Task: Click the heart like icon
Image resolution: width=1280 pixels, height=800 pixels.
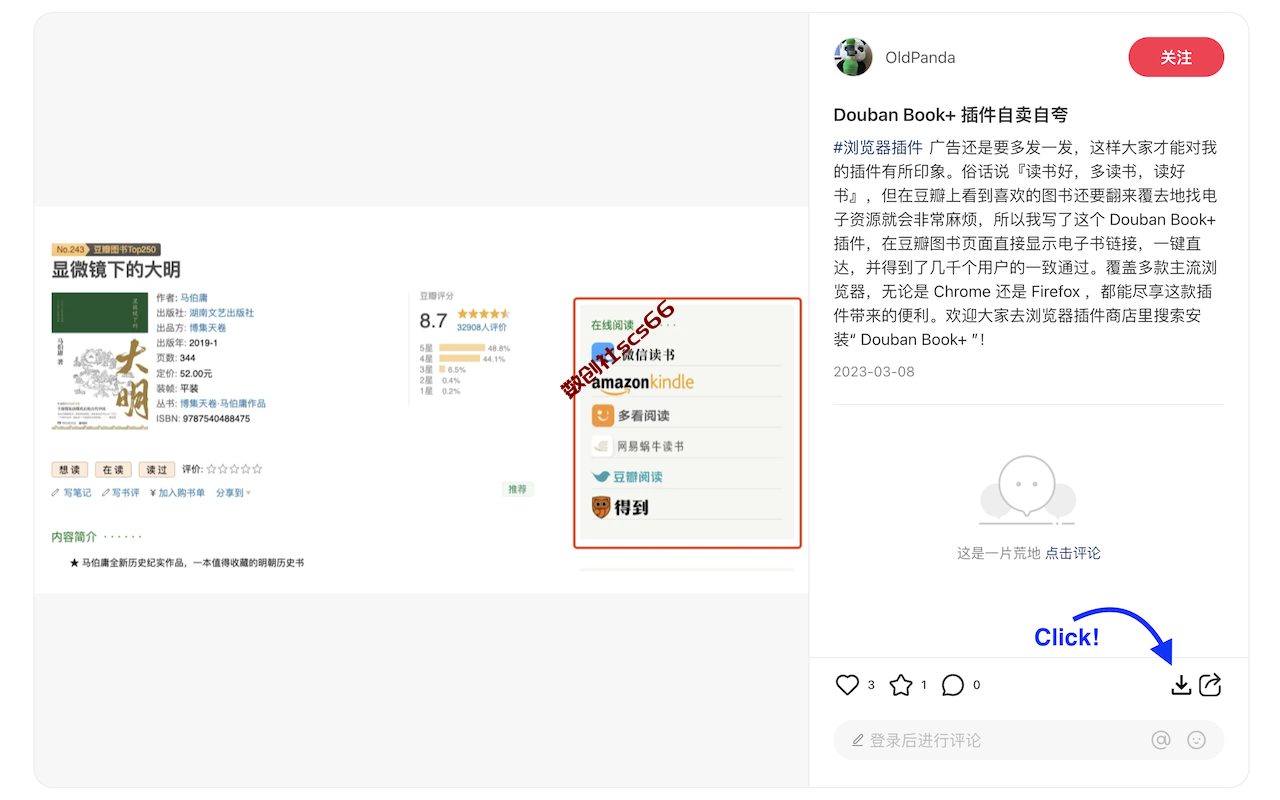Action: click(847, 685)
